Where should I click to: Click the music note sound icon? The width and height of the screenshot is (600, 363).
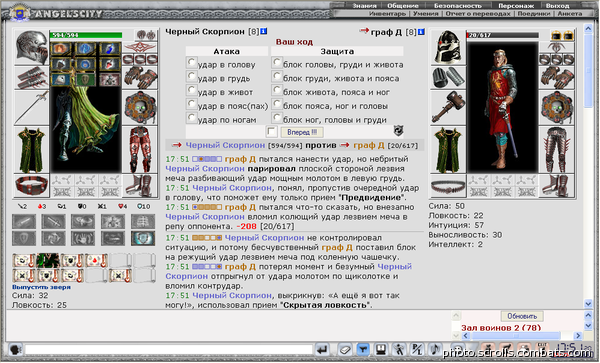point(434,349)
